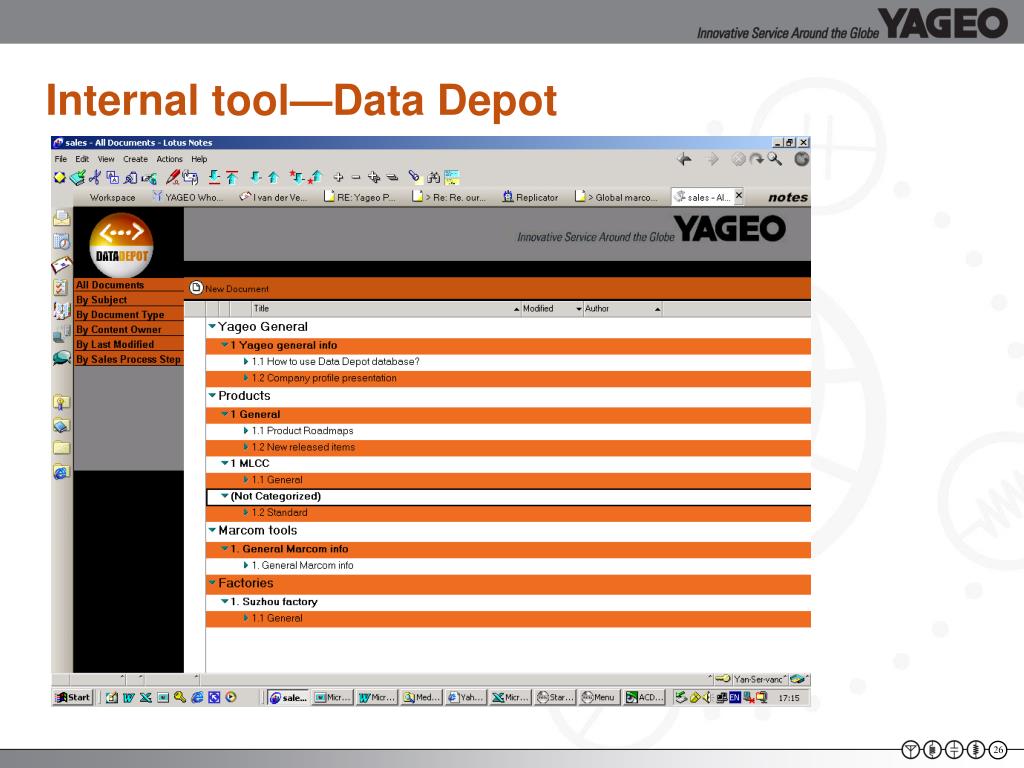1024x768 pixels.
Task: Click the collapse single minus icon
Action: (356, 177)
